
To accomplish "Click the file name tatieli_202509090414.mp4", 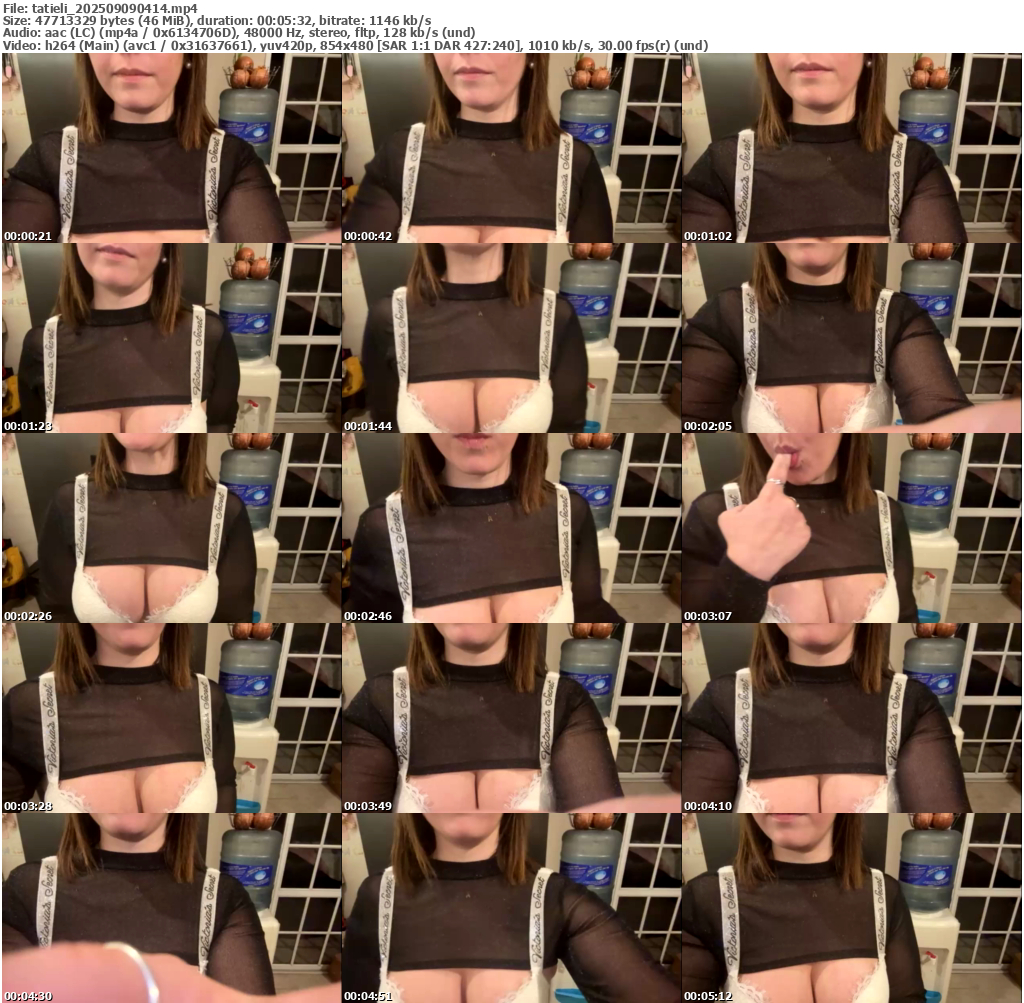I will tap(114, 8).
